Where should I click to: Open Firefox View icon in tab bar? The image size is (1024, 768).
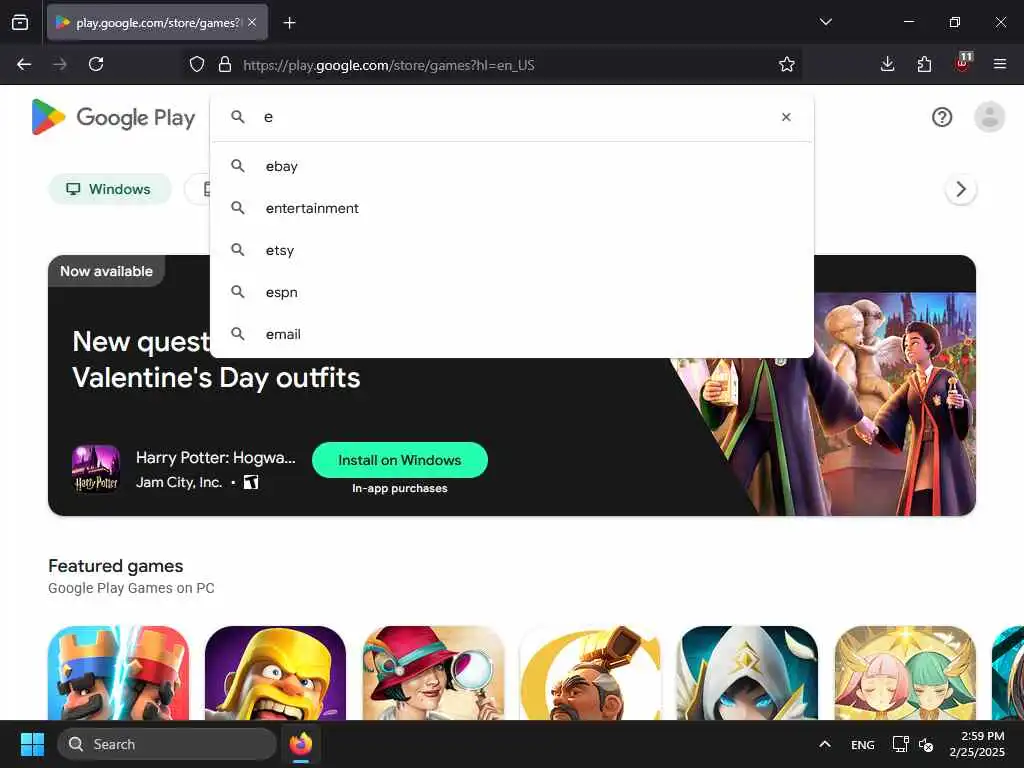[x=20, y=23]
